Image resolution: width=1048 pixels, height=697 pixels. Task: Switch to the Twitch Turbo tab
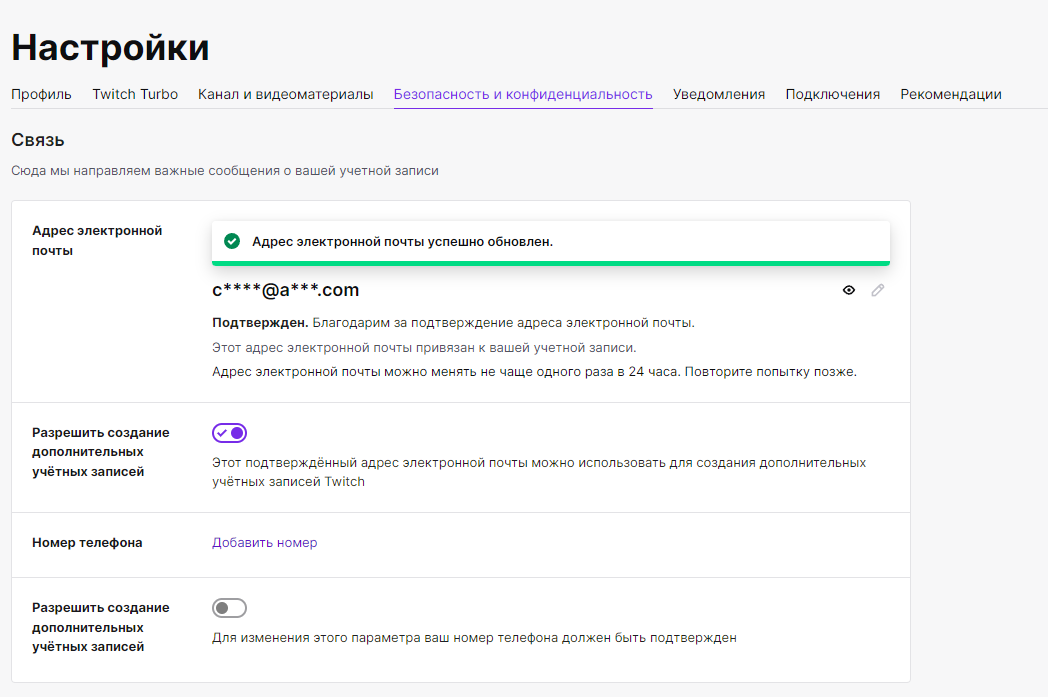click(x=135, y=94)
